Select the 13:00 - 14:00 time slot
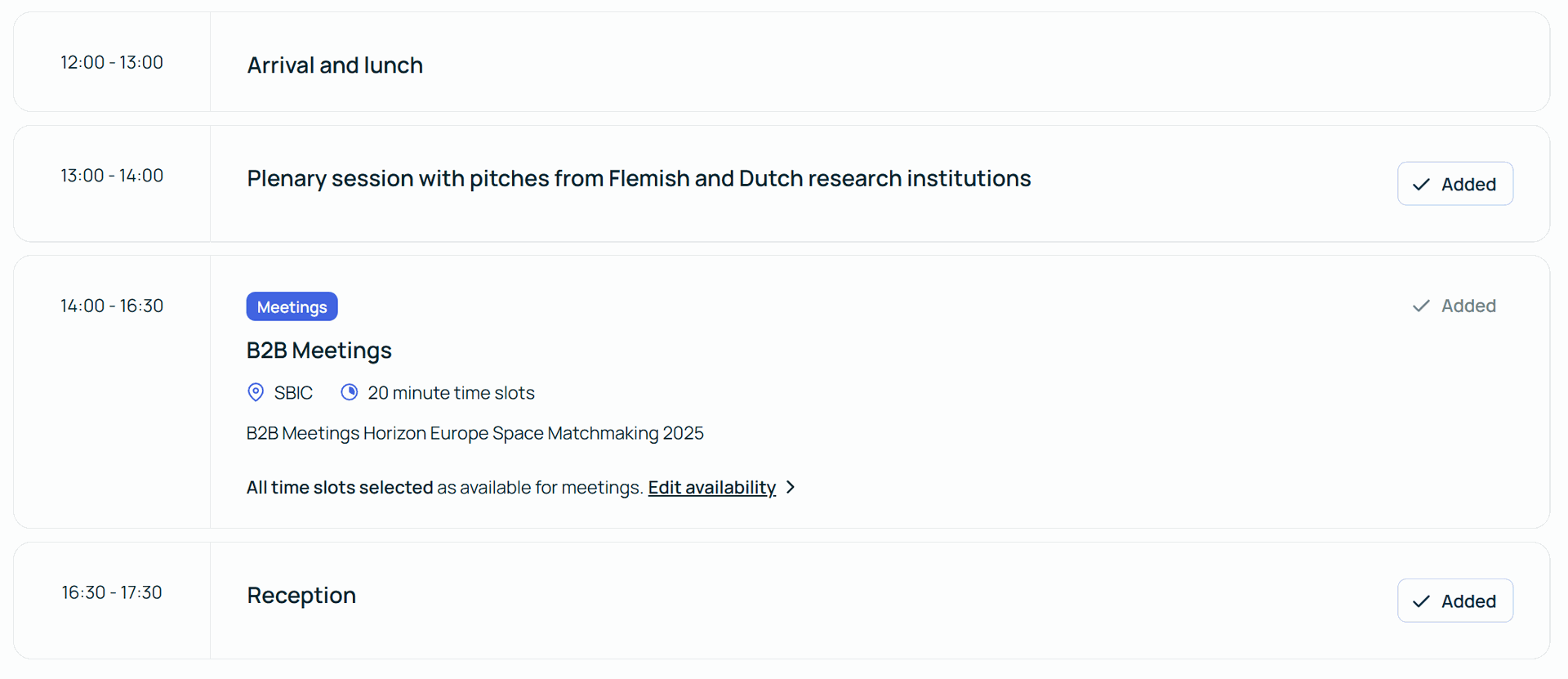The image size is (1568, 679). (112, 176)
